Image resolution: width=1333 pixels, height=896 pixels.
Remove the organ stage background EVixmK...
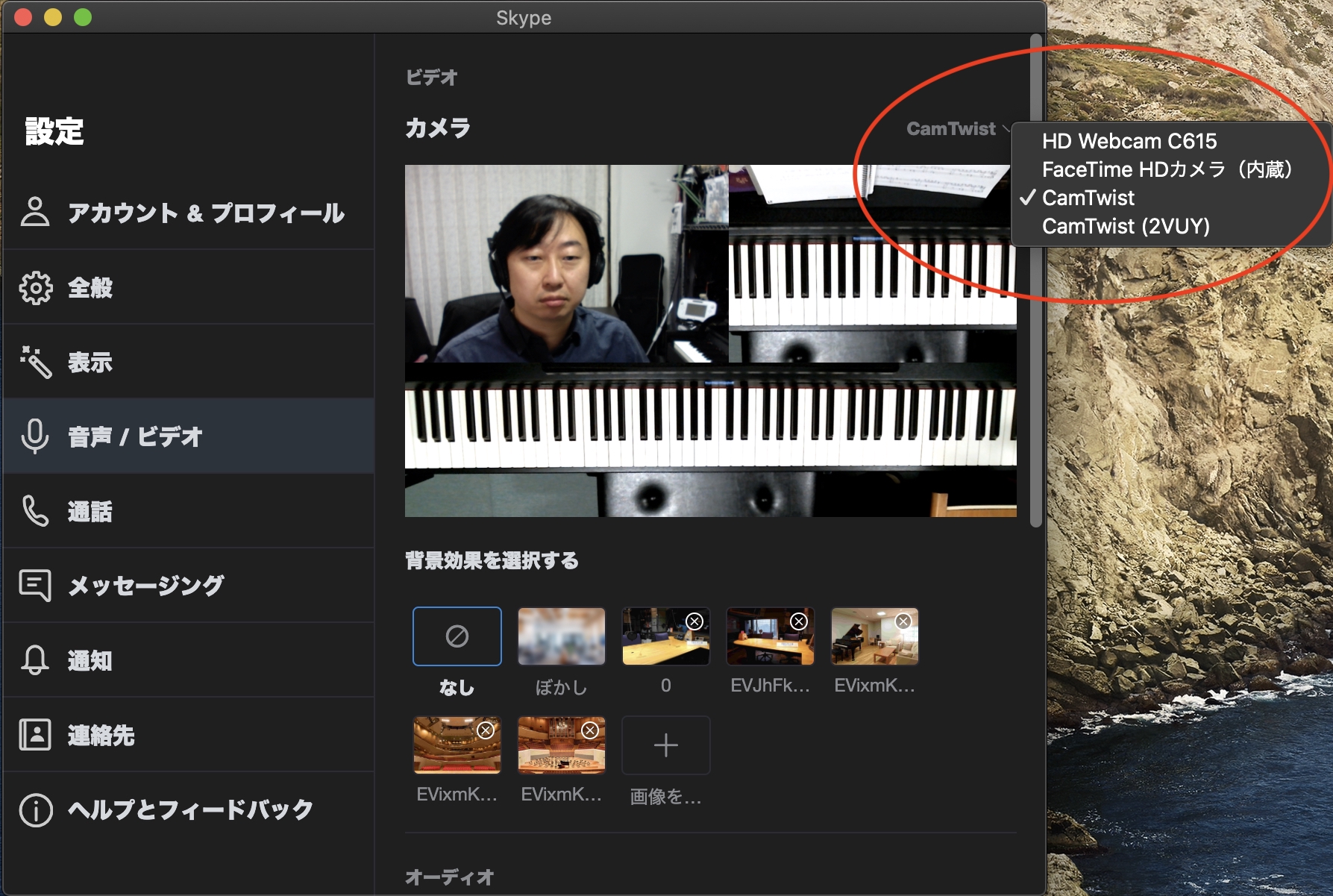pos(590,730)
